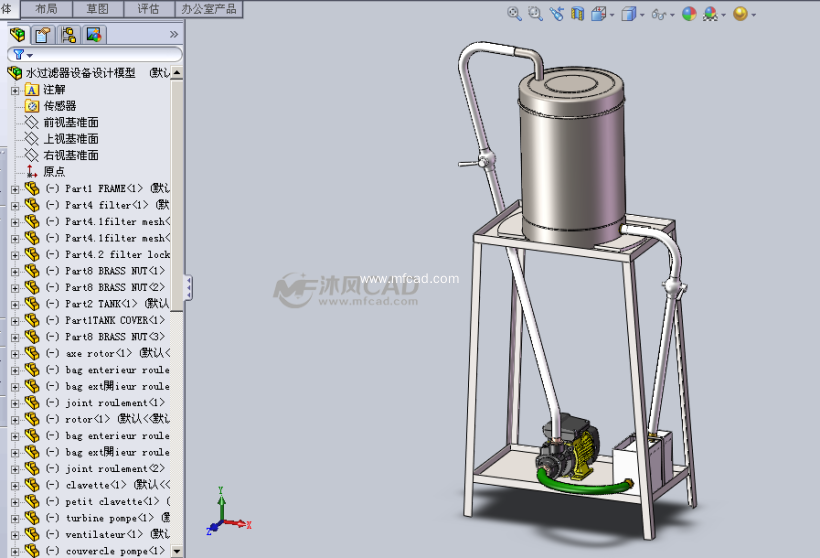Switch to the PropertyManager tab icon
The width and height of the screenshot is (820, 558).
click(43, 34)
